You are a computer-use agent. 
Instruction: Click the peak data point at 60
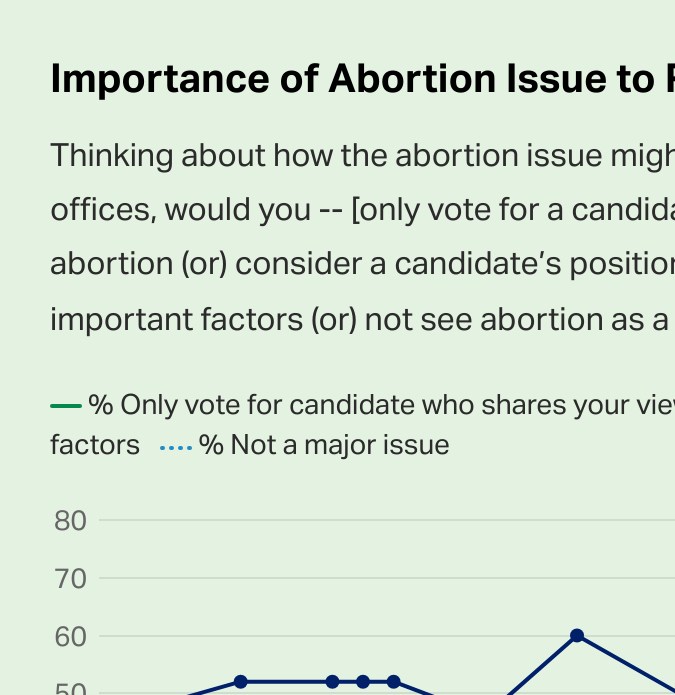(577, 636)
